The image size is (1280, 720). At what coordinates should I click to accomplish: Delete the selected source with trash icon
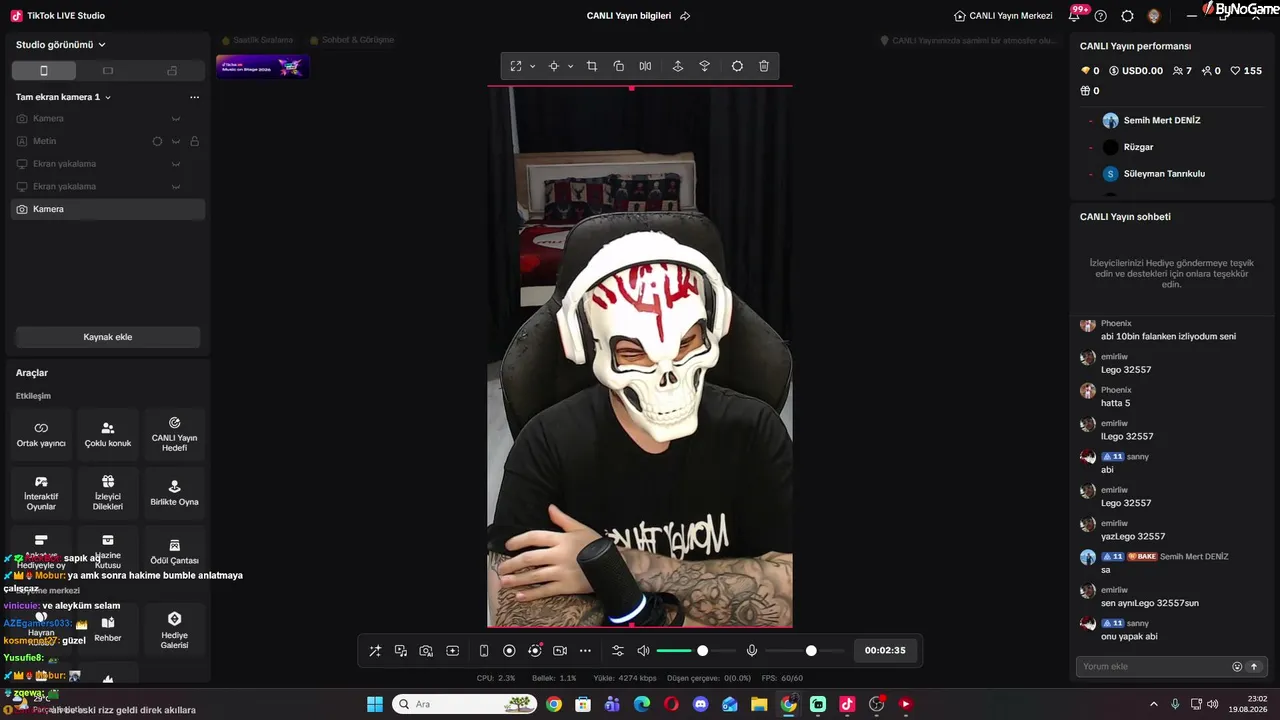pos(764,66)
